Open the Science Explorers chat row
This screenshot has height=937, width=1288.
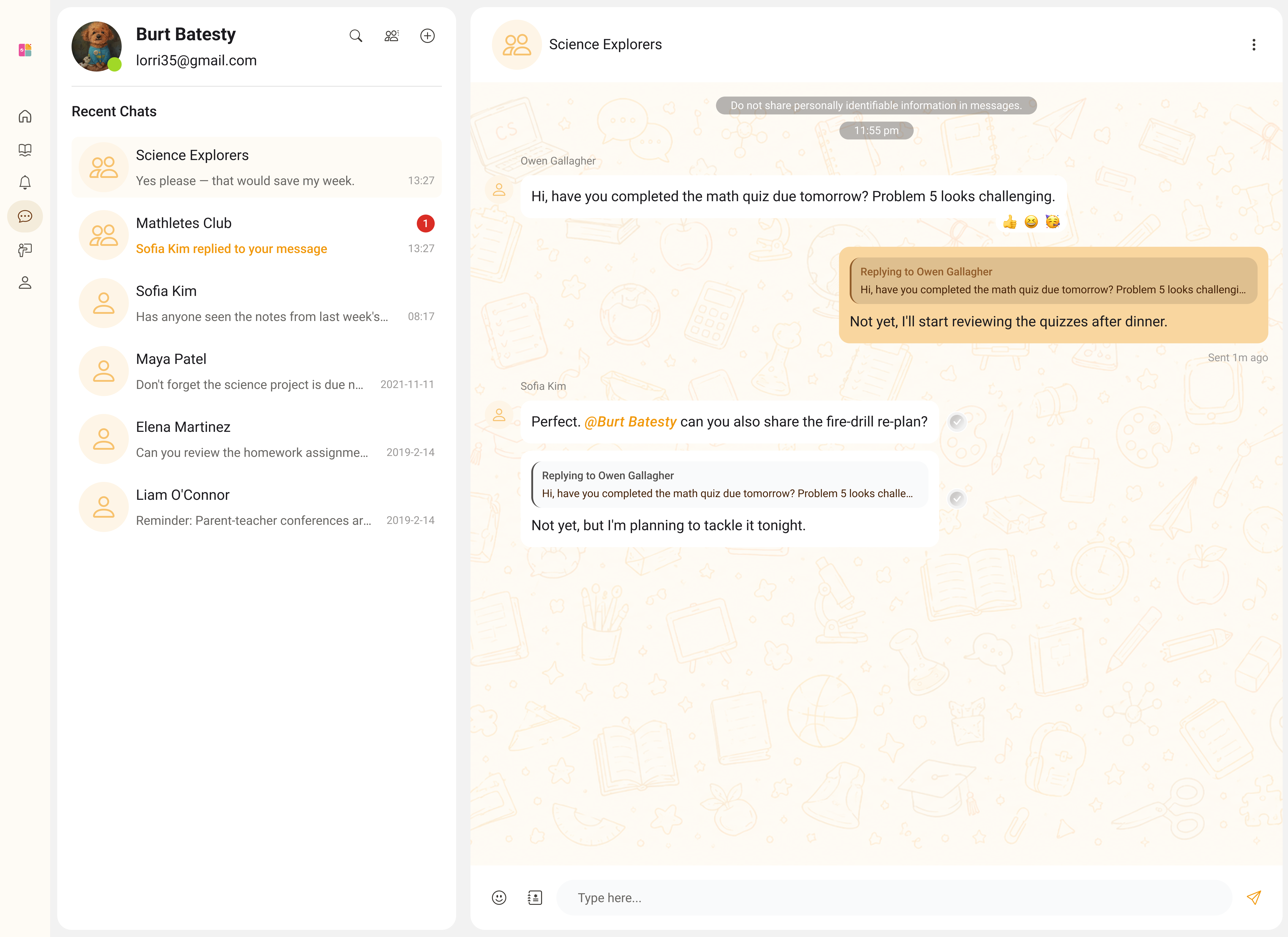pos(257,167)
